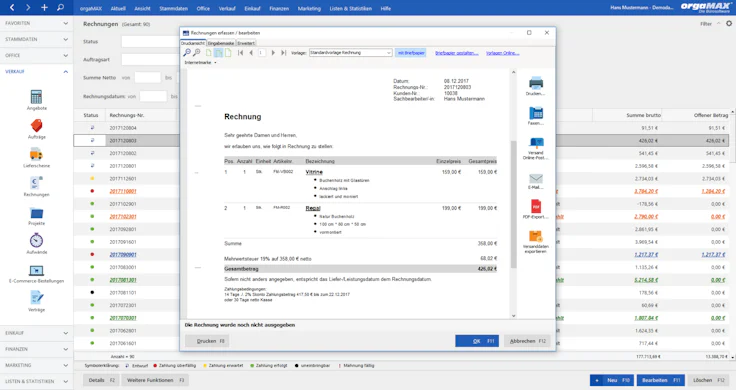Open Versanddaten exportieren icon
The height and width of the screenshot is (390, 736).
click(x=536, y=236)
